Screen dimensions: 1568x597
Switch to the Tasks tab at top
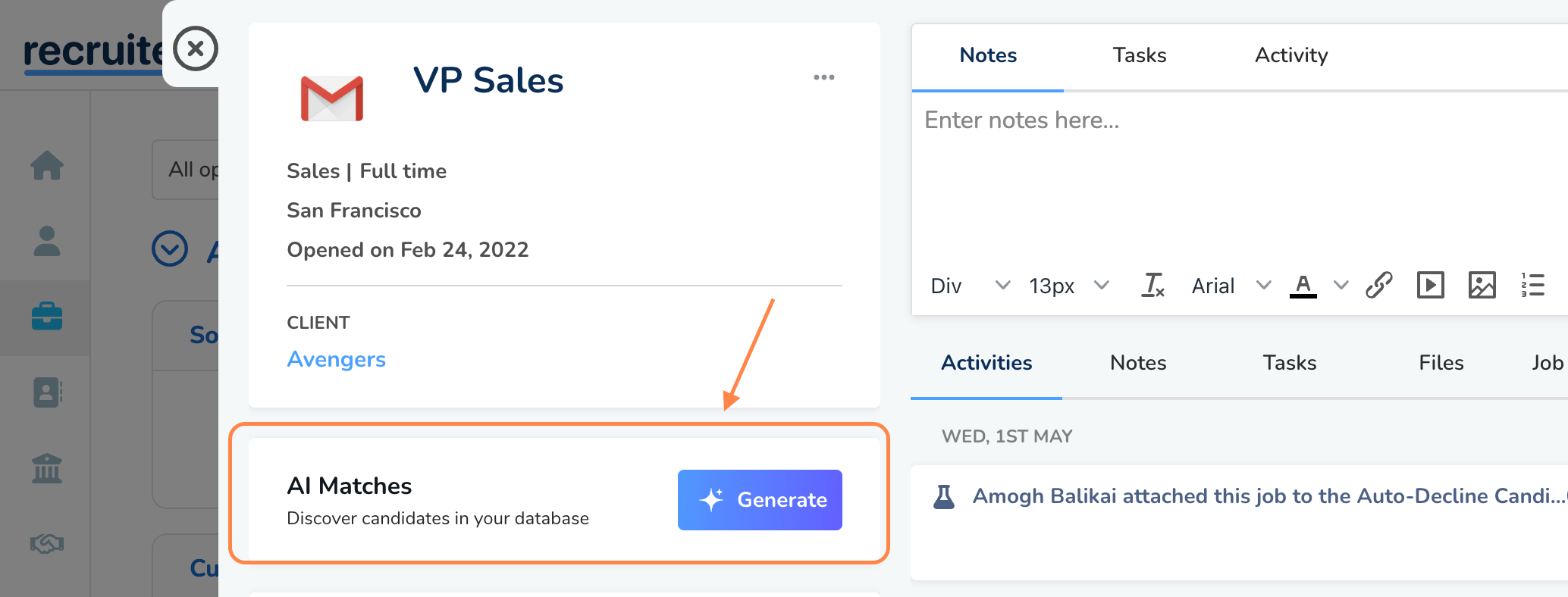(1139, 55)
